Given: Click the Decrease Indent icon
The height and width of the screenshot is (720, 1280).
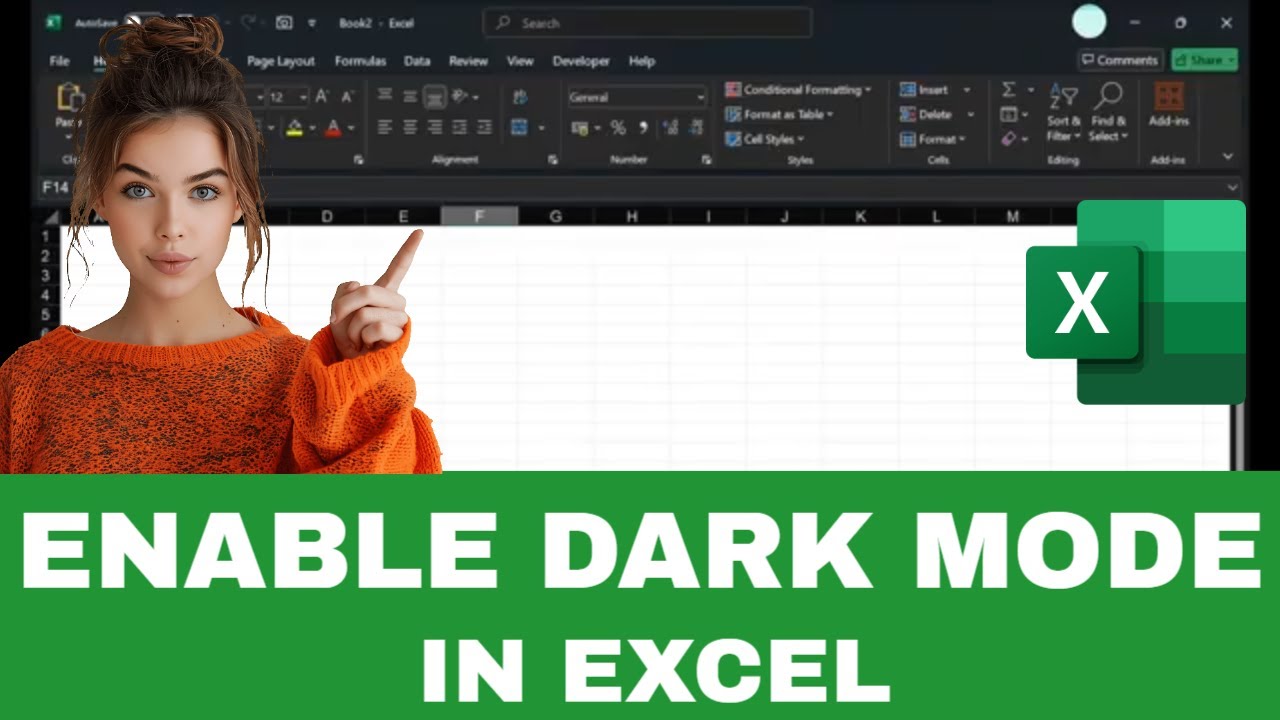Looking at the screenshot, I should point(460,127).
